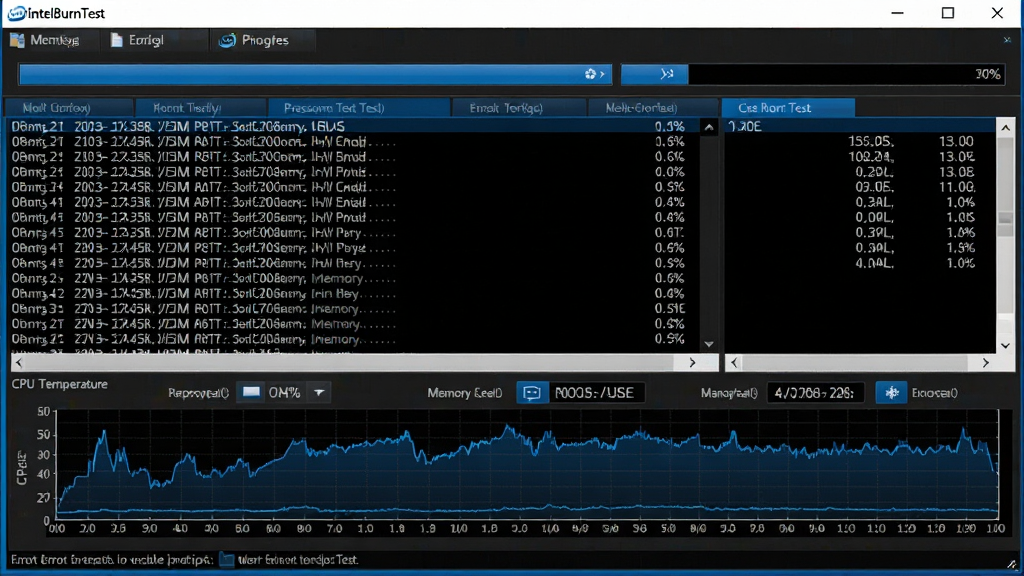Click the blue message icon beside "N00S:/USE"
1024x576 pixels.
click(x=532, y=392)
